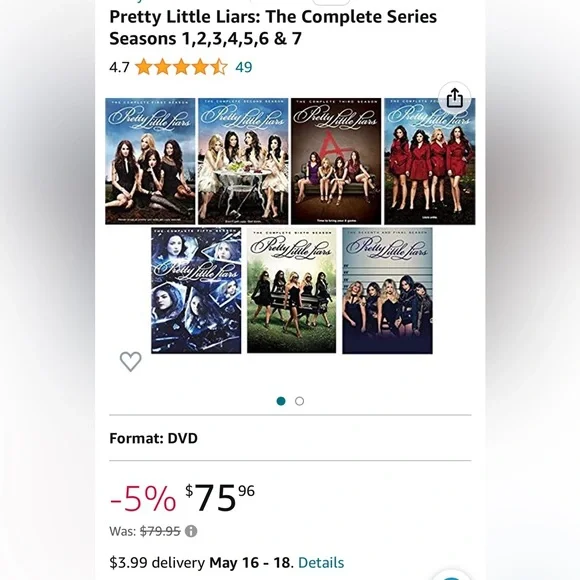The image size is (580, 580).
Task: Select the first image carousel dot
Action: tap(281, 401)
